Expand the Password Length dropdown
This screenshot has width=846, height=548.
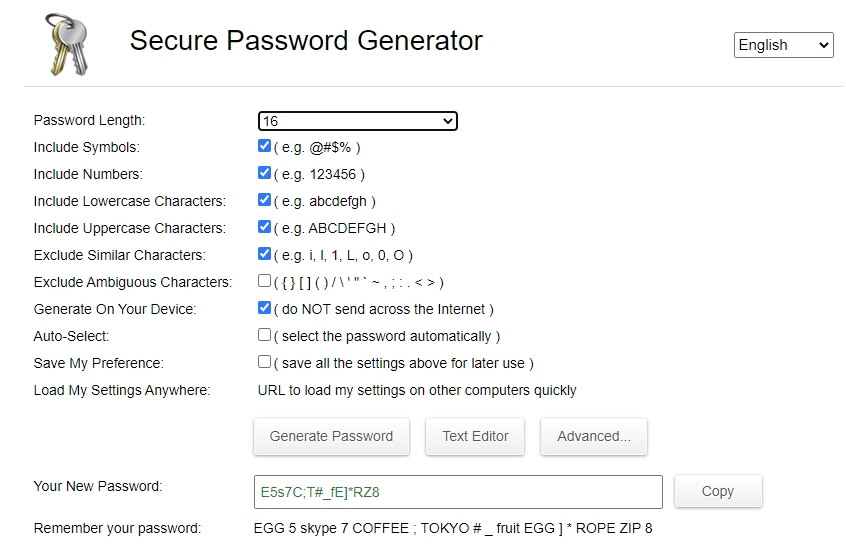point(357,121)
